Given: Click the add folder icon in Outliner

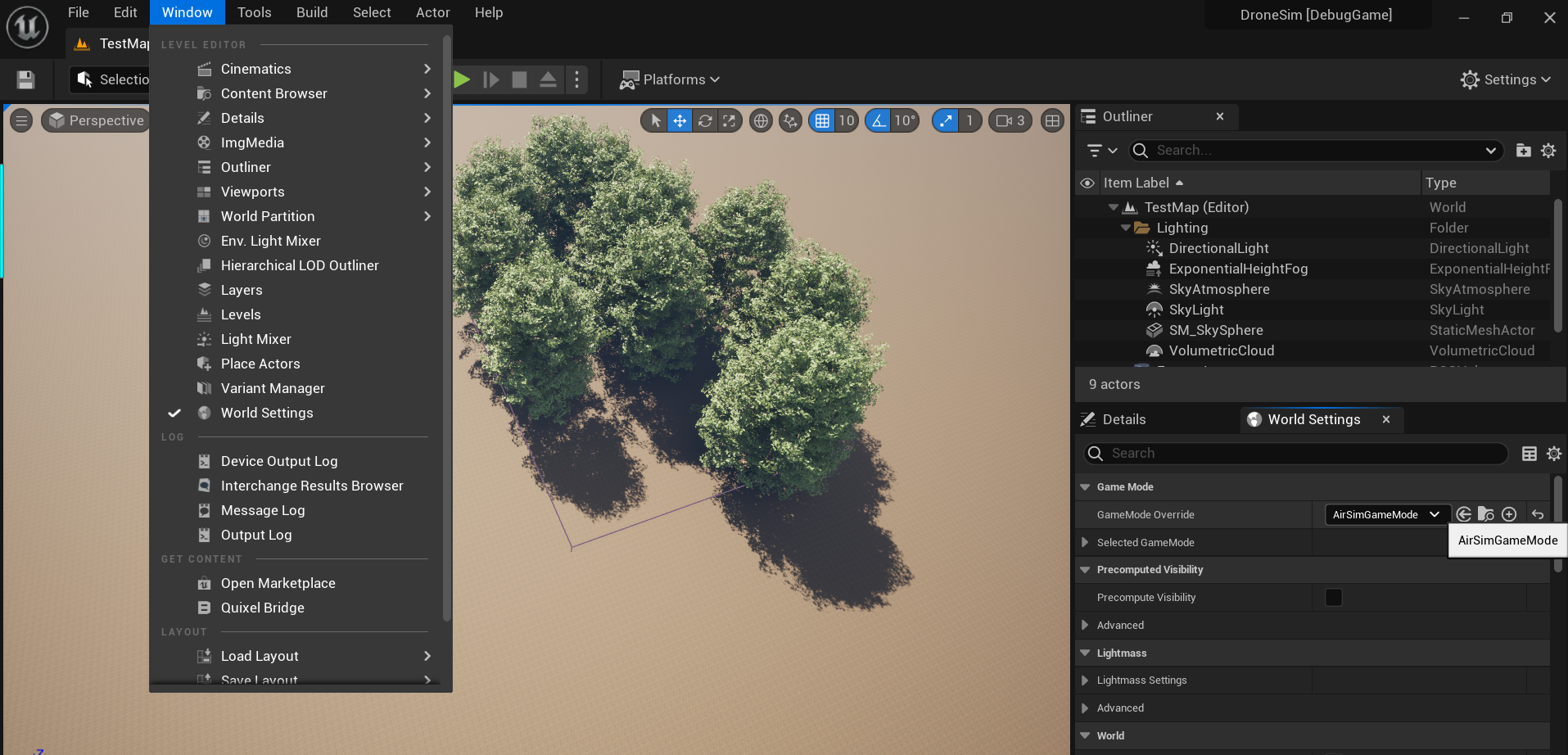Looking at the screenshot, I should 1523,151.
